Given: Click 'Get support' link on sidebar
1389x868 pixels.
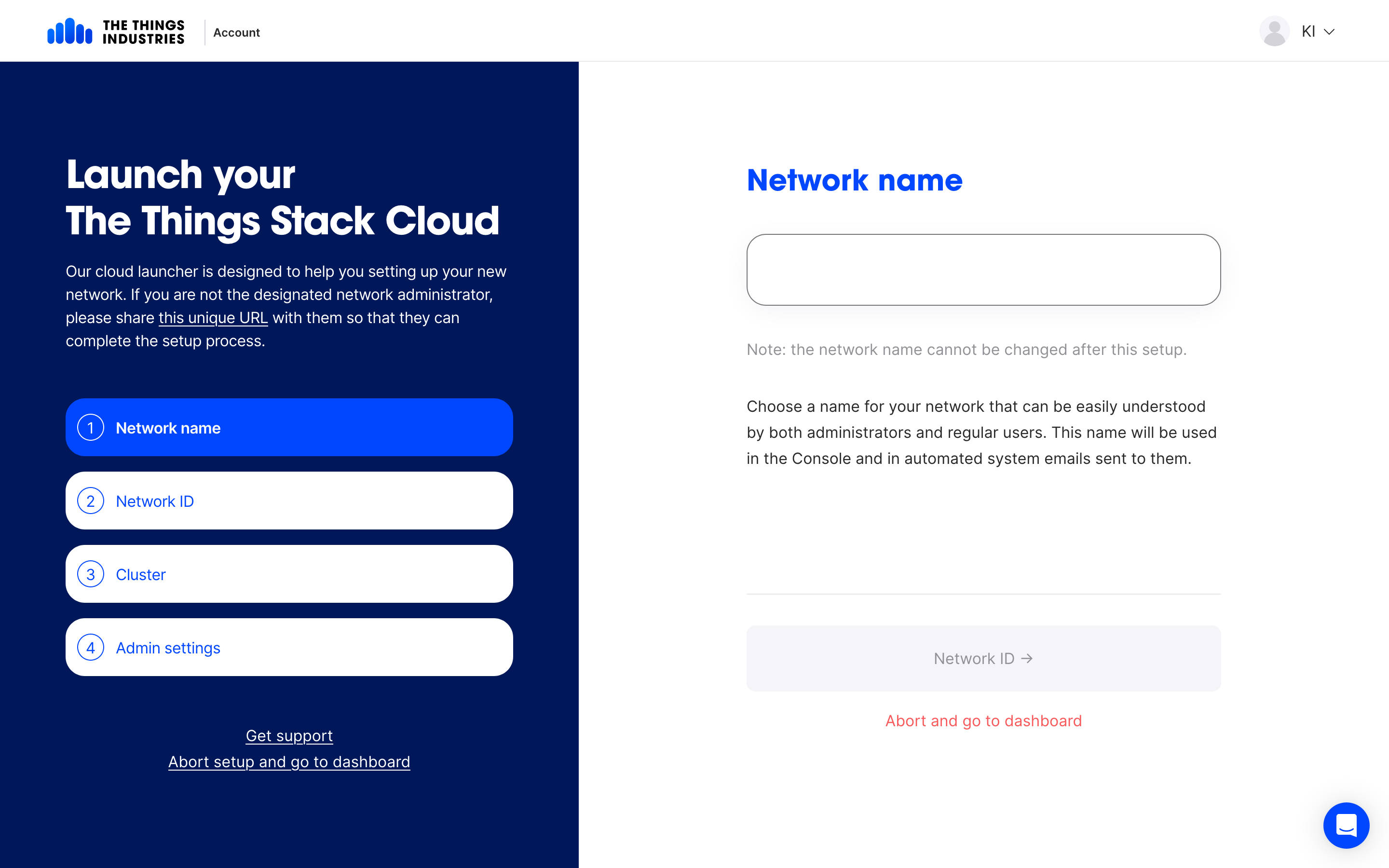Looking at the screenshot, I should [289, 736].
